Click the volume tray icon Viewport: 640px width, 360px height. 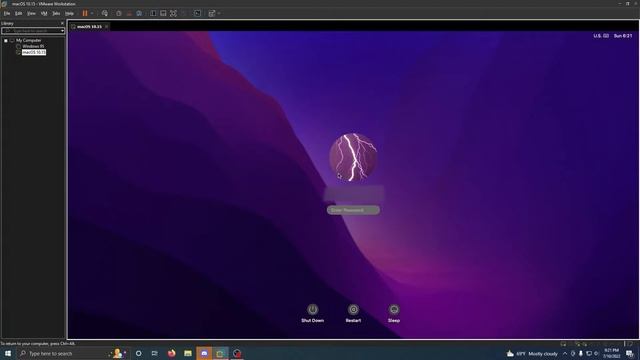596,354
